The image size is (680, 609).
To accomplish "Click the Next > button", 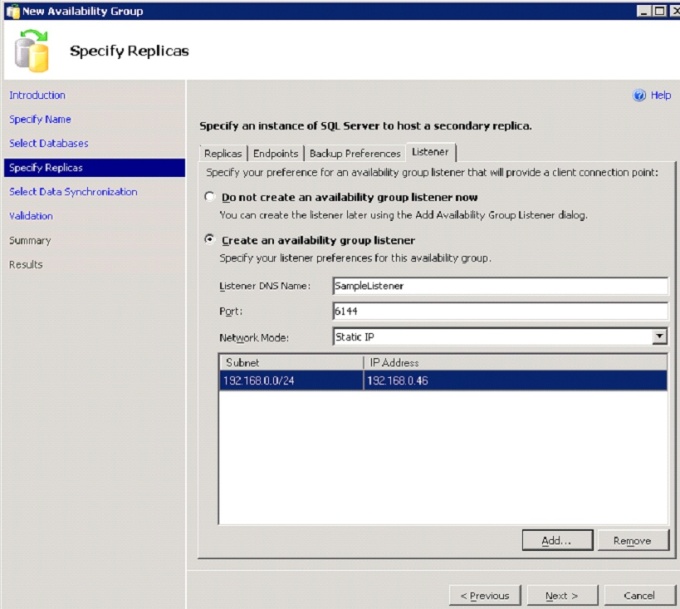I will click(x=562, y=596).
